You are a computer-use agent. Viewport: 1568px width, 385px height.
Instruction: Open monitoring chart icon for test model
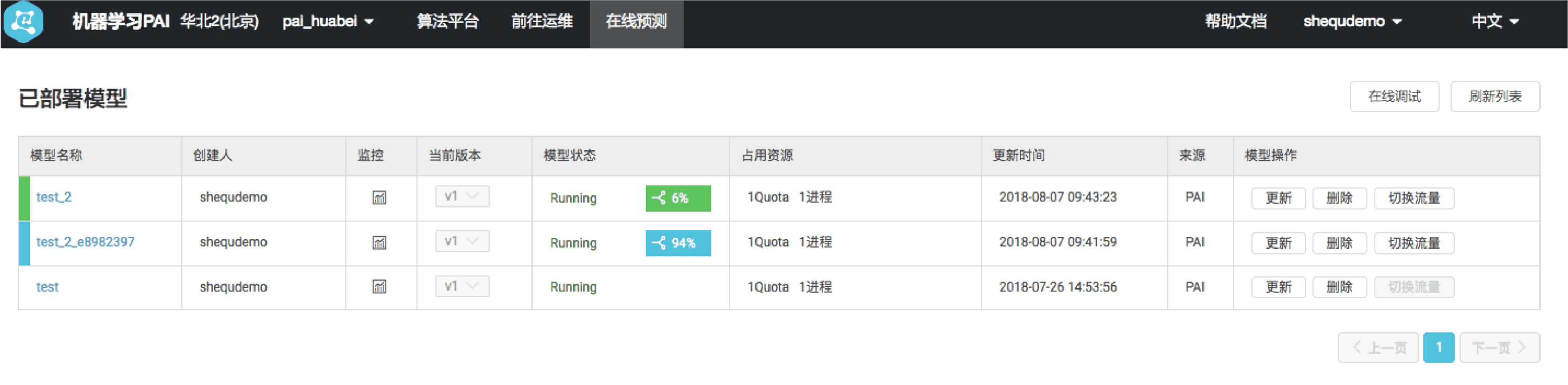(379, 287)
